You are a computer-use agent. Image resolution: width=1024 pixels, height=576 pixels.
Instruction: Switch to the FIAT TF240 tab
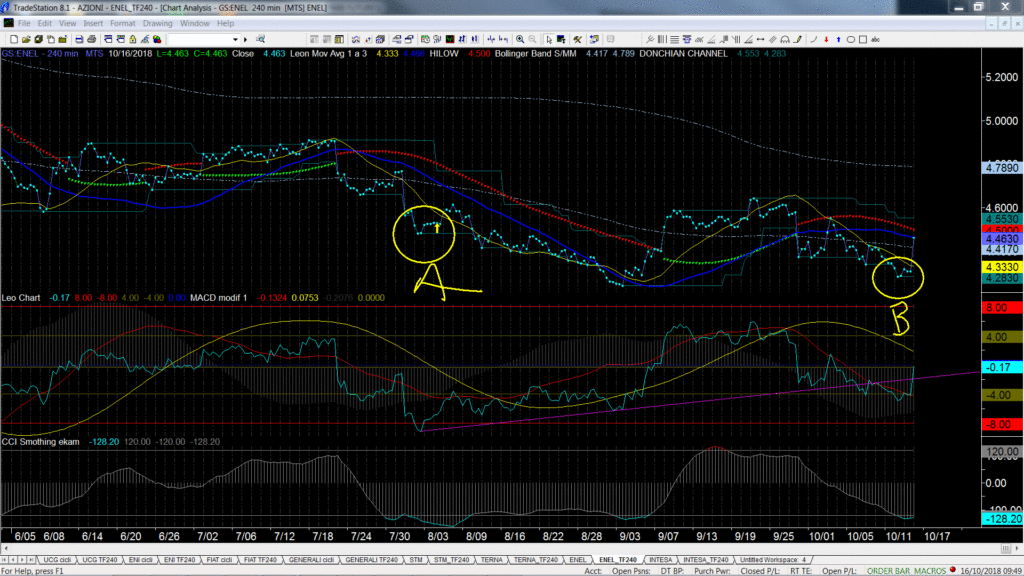click(260, 560)
